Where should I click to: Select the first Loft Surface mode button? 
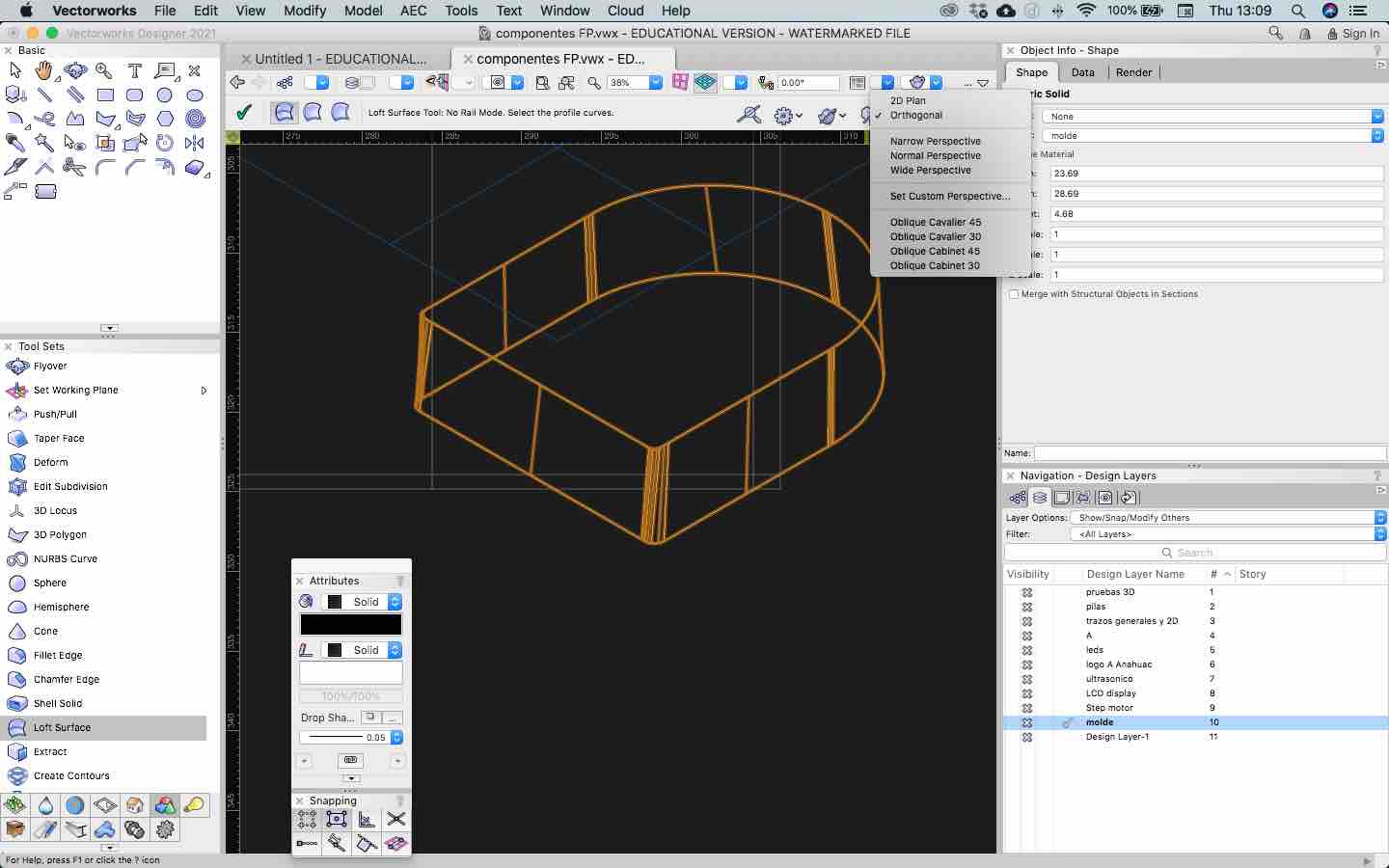click(x=285, y=112)
